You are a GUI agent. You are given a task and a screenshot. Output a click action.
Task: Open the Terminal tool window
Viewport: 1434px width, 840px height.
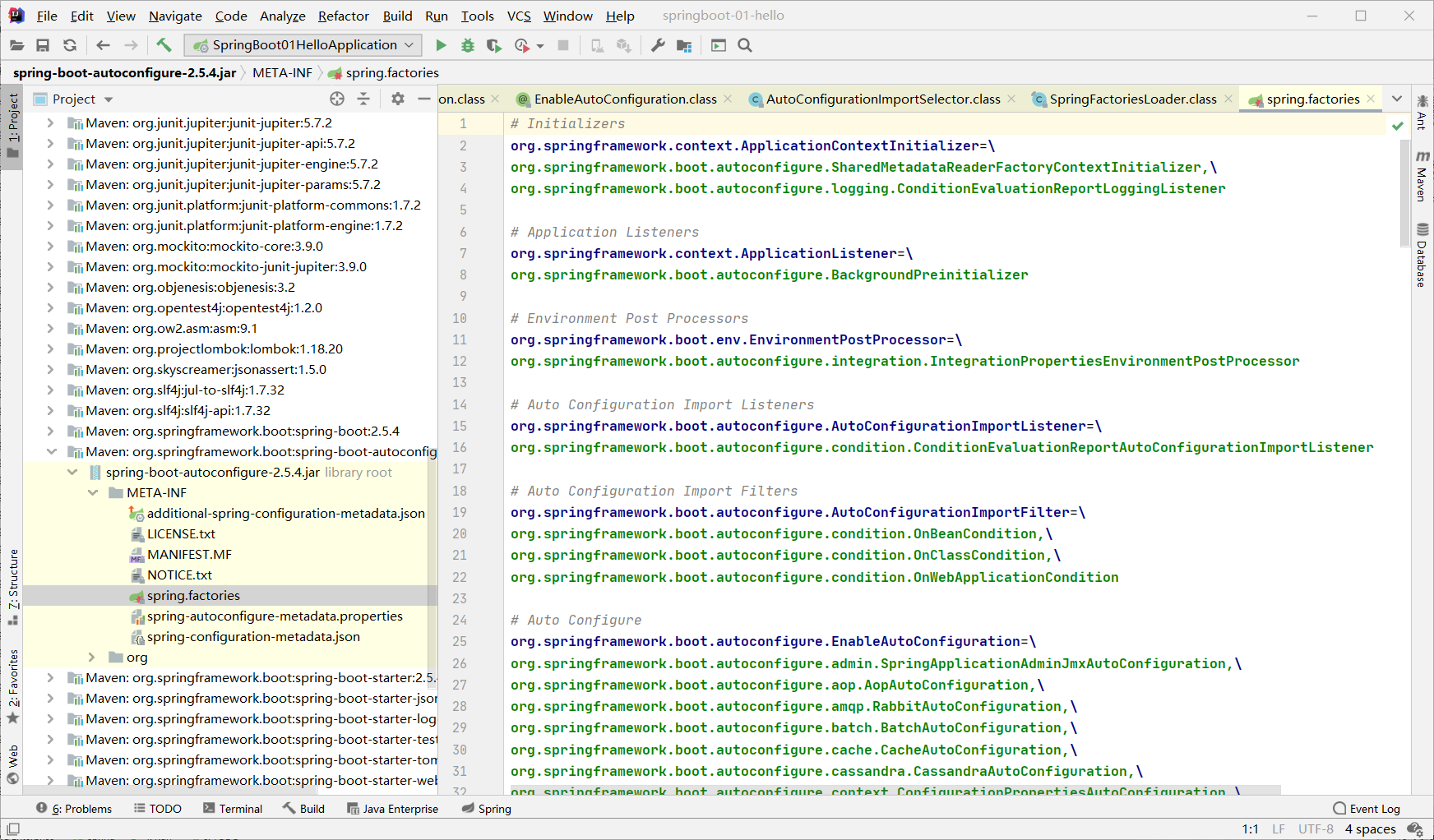point(233,809)
